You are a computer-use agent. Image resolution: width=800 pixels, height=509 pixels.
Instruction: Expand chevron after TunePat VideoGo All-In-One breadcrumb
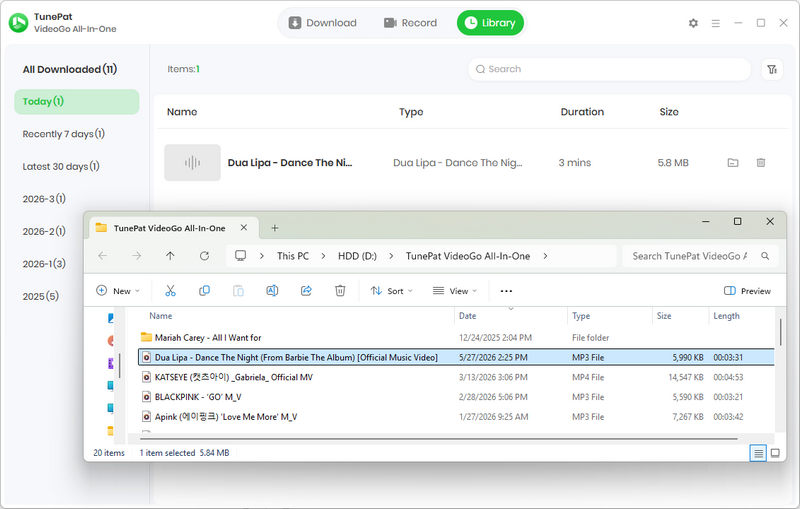click(545, 256)
